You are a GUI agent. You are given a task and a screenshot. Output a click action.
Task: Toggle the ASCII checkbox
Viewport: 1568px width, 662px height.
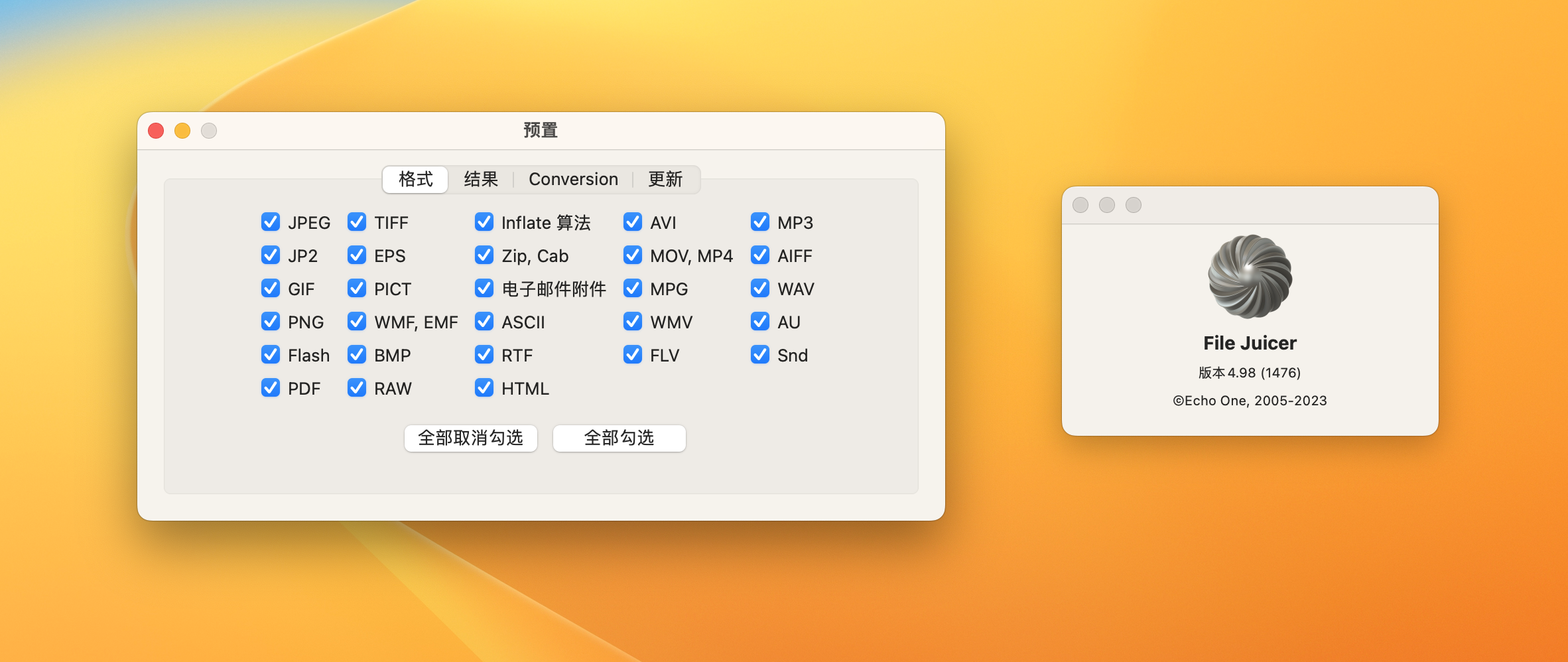click(484, 322)
